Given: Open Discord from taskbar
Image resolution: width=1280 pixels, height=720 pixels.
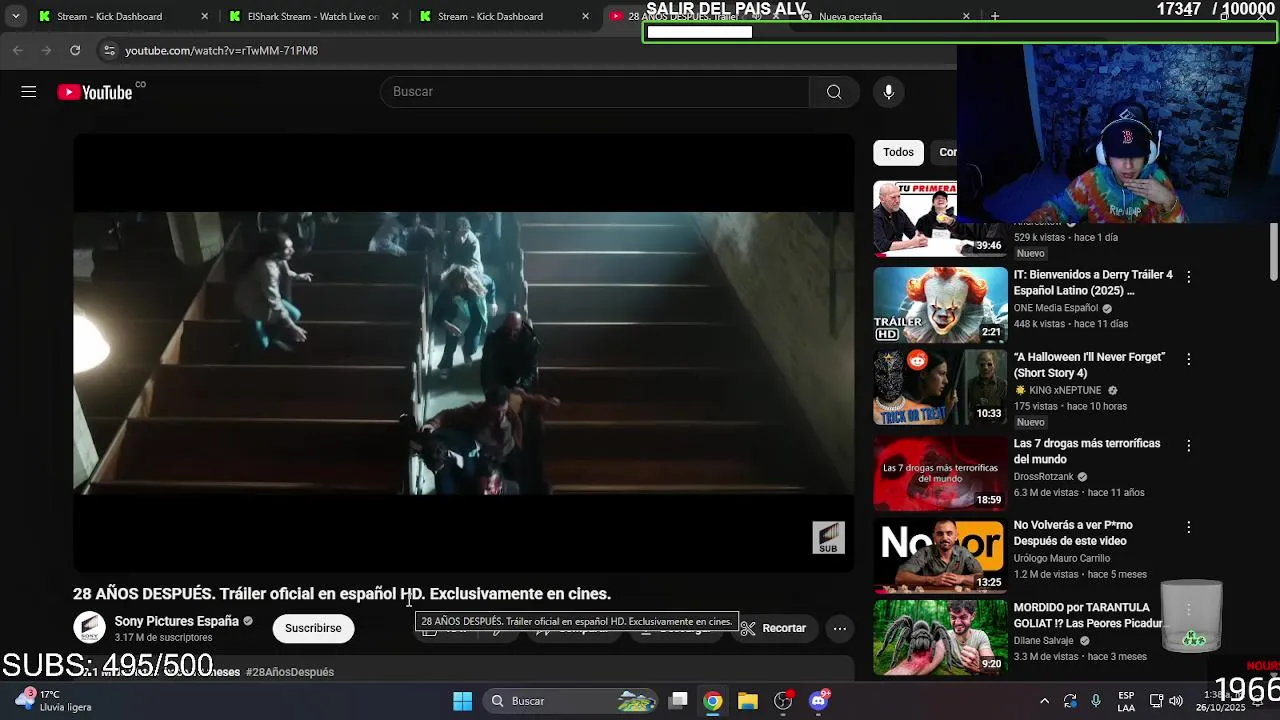Looking at the screenshot, I should [x=819, y=701].
